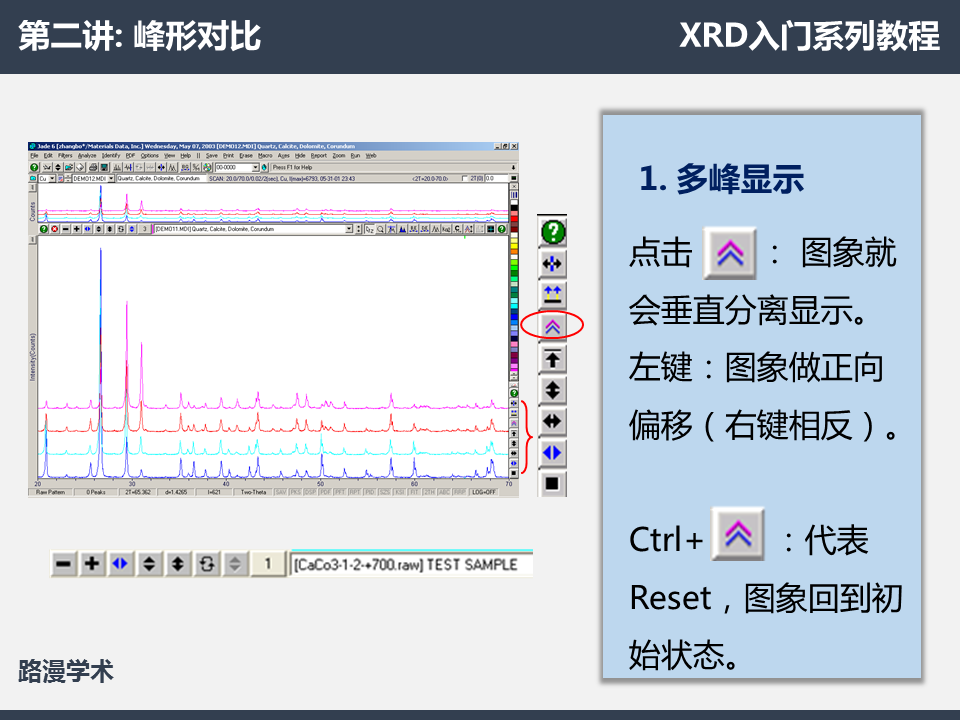Select the red swatch in the color strip
Screen dimensions: 960x720
(x=514, y=219)
